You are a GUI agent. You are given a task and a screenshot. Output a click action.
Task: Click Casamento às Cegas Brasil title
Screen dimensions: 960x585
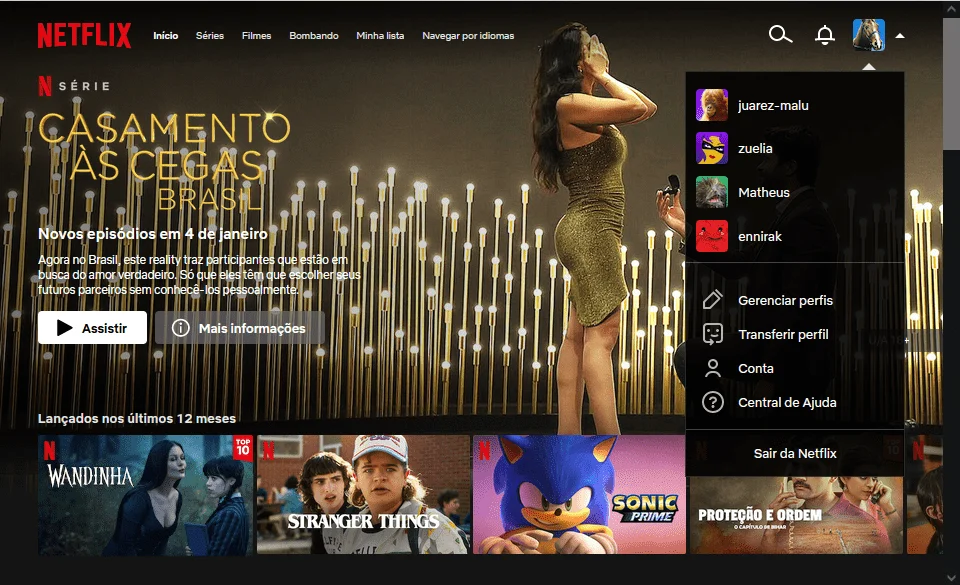coord(164,160)
